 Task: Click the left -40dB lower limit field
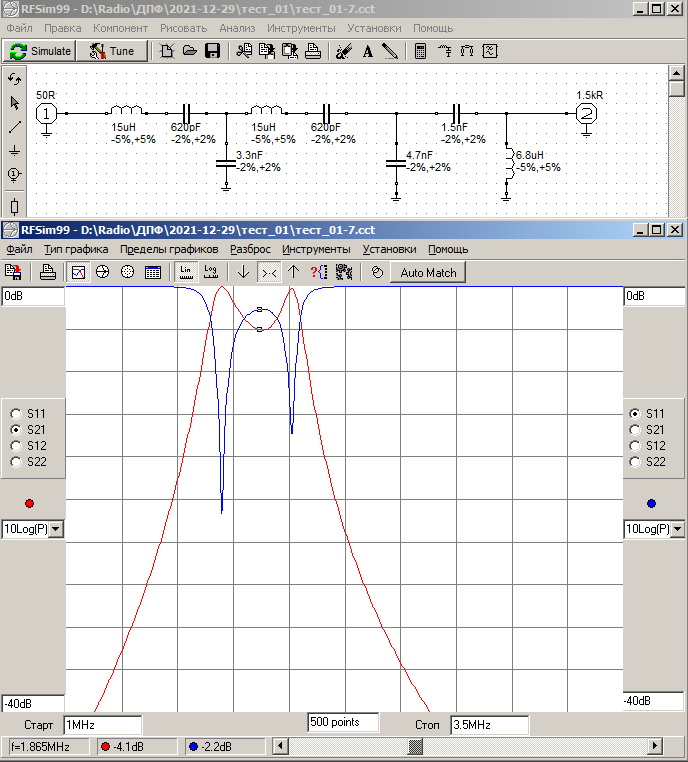[x=33, y=703]
